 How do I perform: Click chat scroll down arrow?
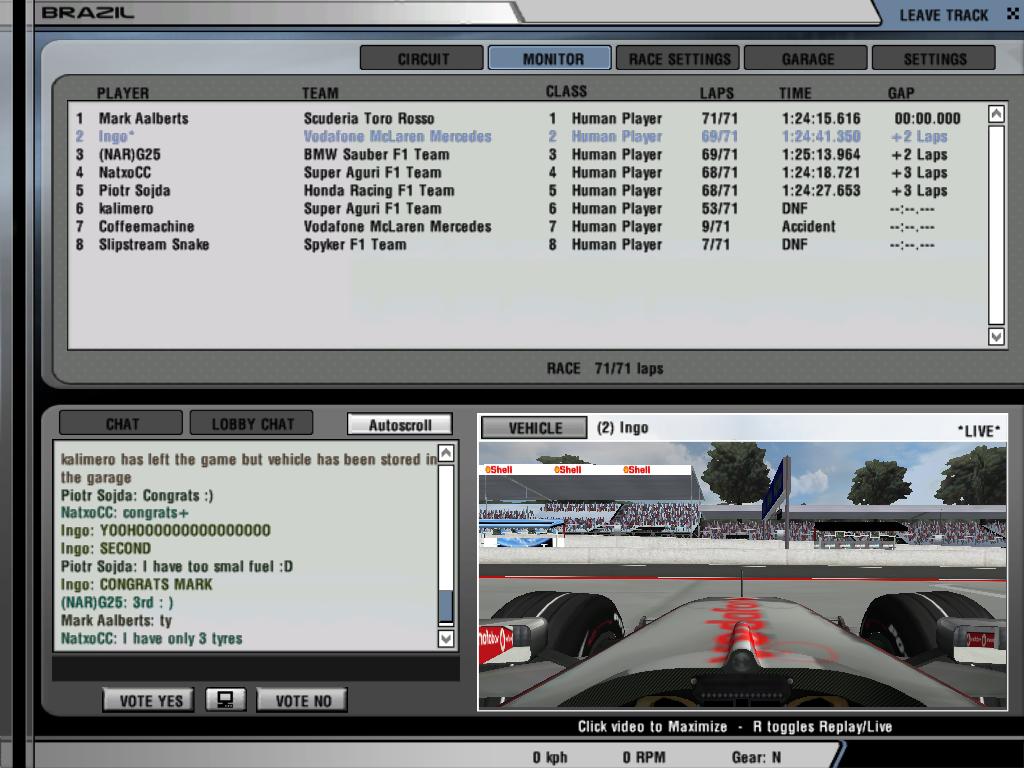click(446, 638)
